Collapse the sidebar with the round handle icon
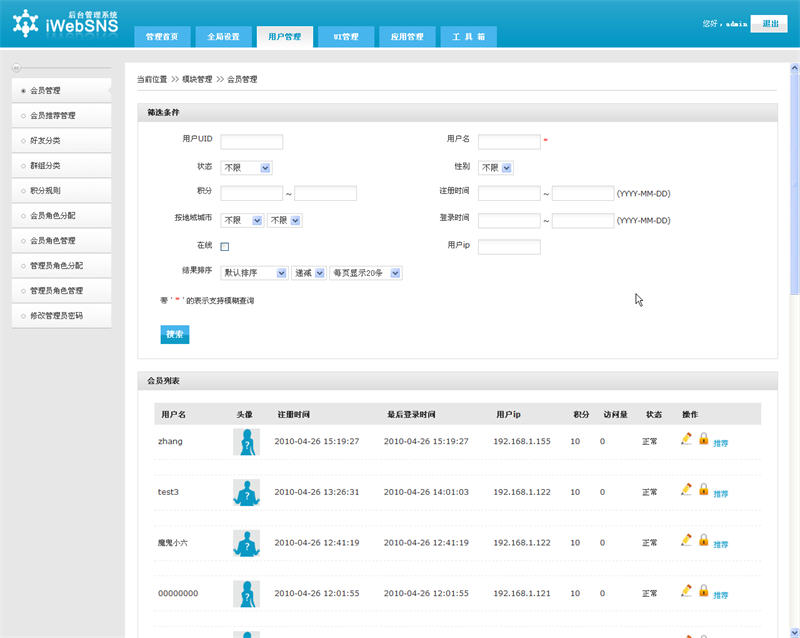The image size is (800, 638). pyautogui.click(x=16, y=67)
